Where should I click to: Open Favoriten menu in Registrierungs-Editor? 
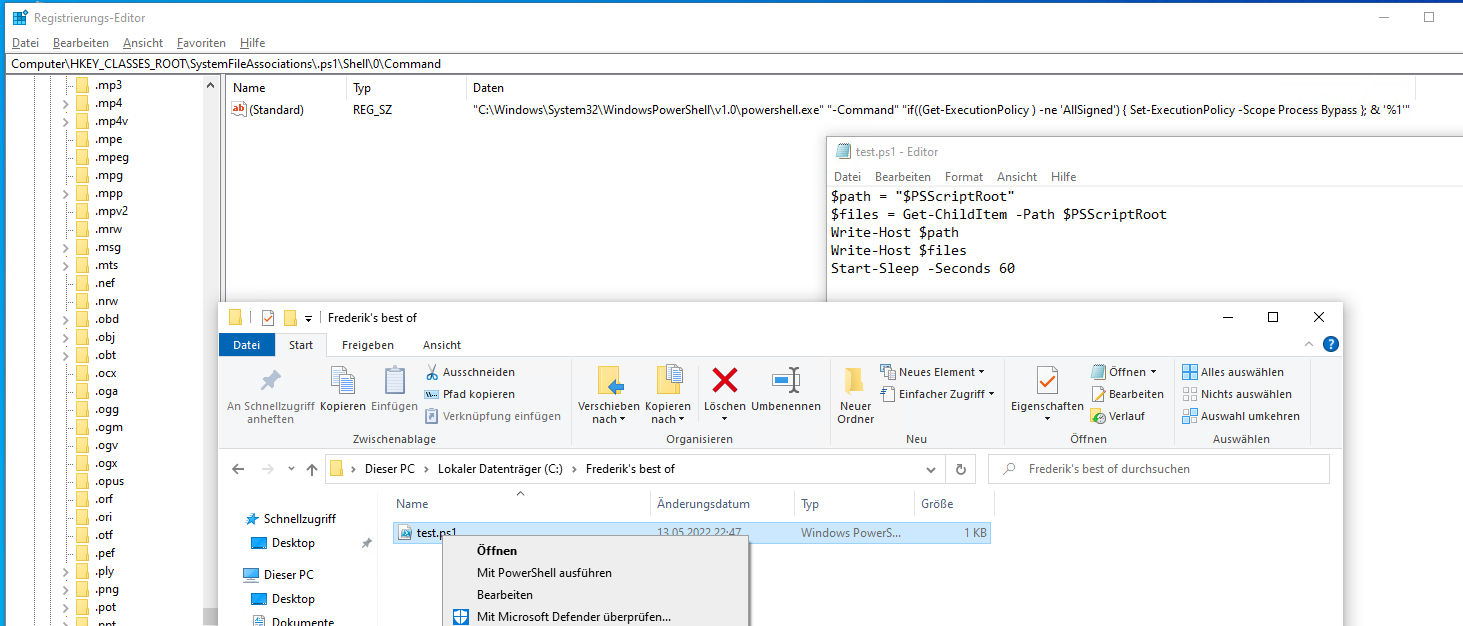point(201,43)
